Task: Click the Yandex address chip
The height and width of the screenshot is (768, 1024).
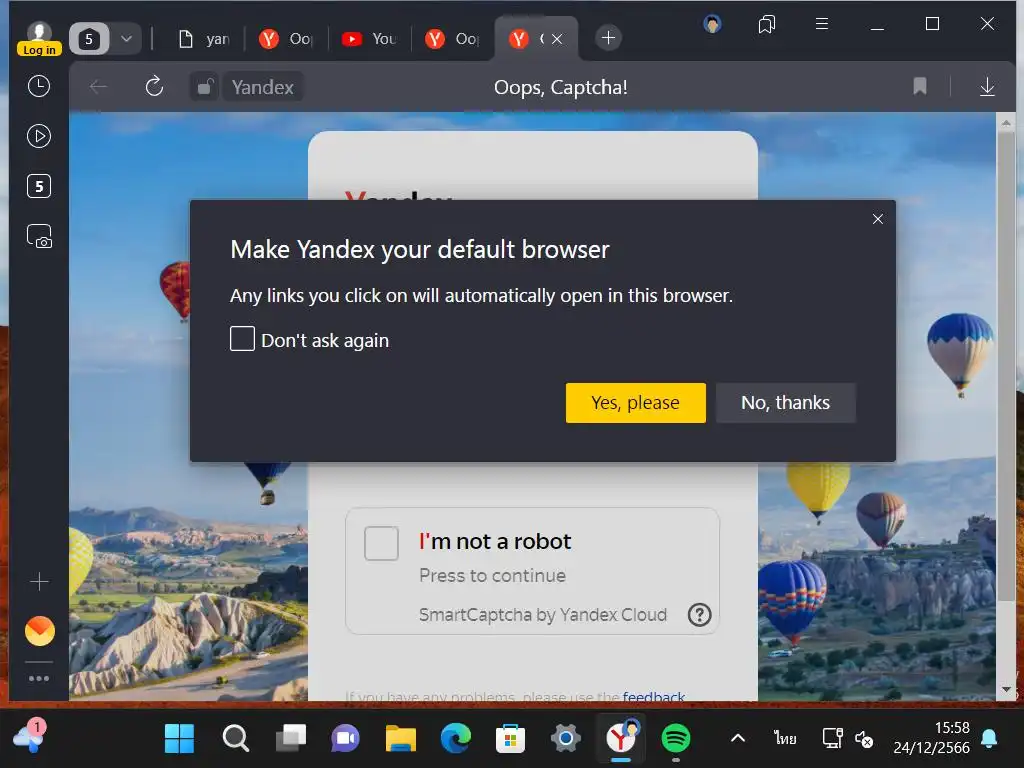Action: (263, 87)
